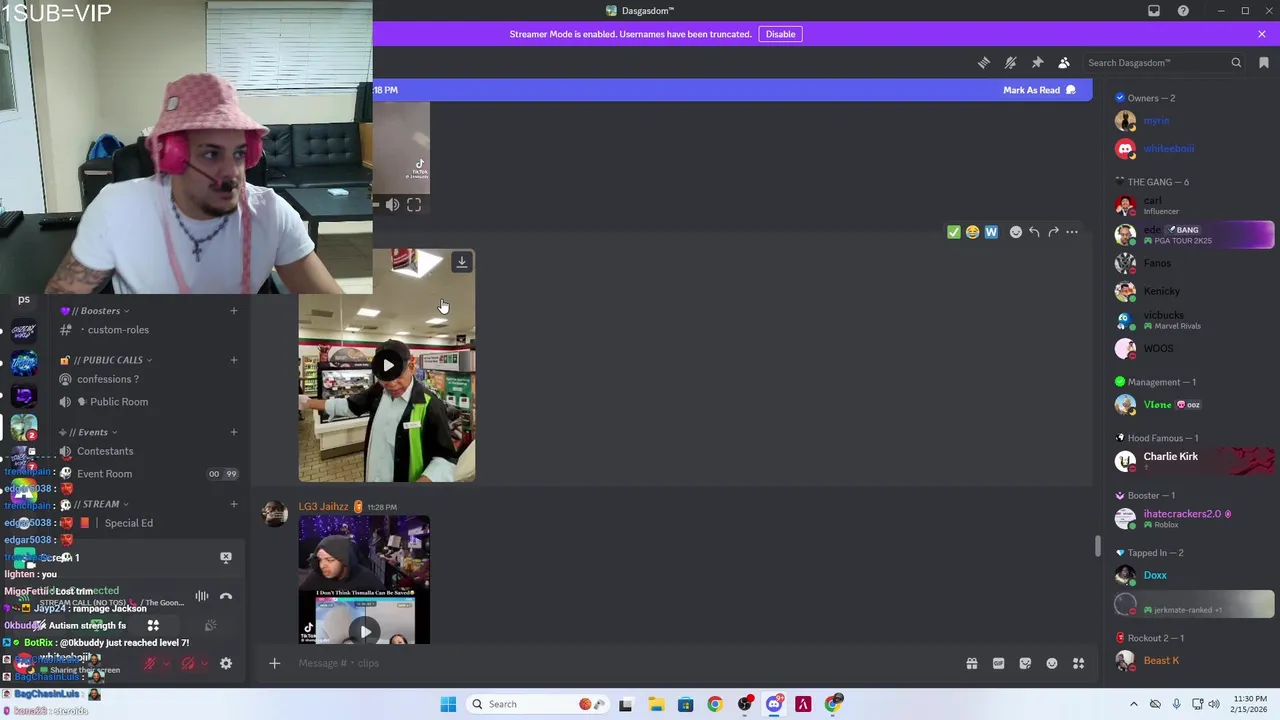Open the Special Ed channel
Image resolution: width=1280 pixels, height=720 pixels.
(148, 523)
